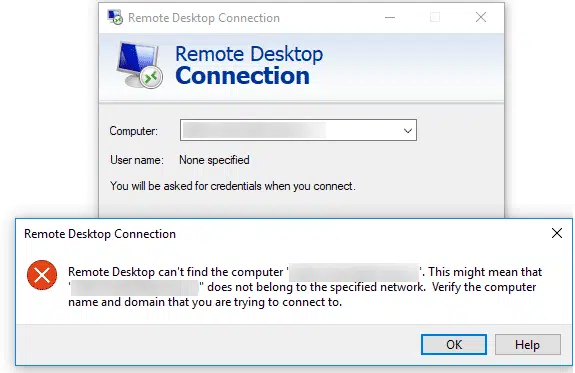Click the 'Remote Desktop Connection' banner heading

point(249,65)
